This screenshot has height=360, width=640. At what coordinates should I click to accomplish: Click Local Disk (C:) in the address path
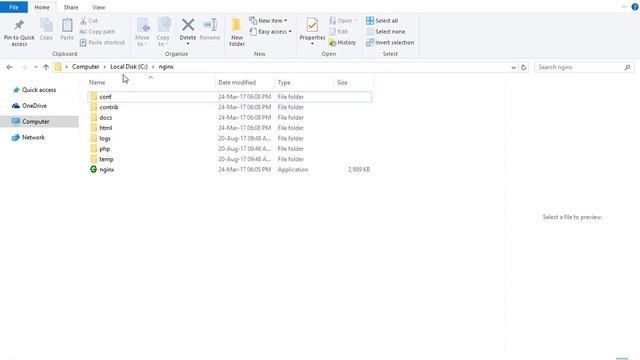pos(129,67)
